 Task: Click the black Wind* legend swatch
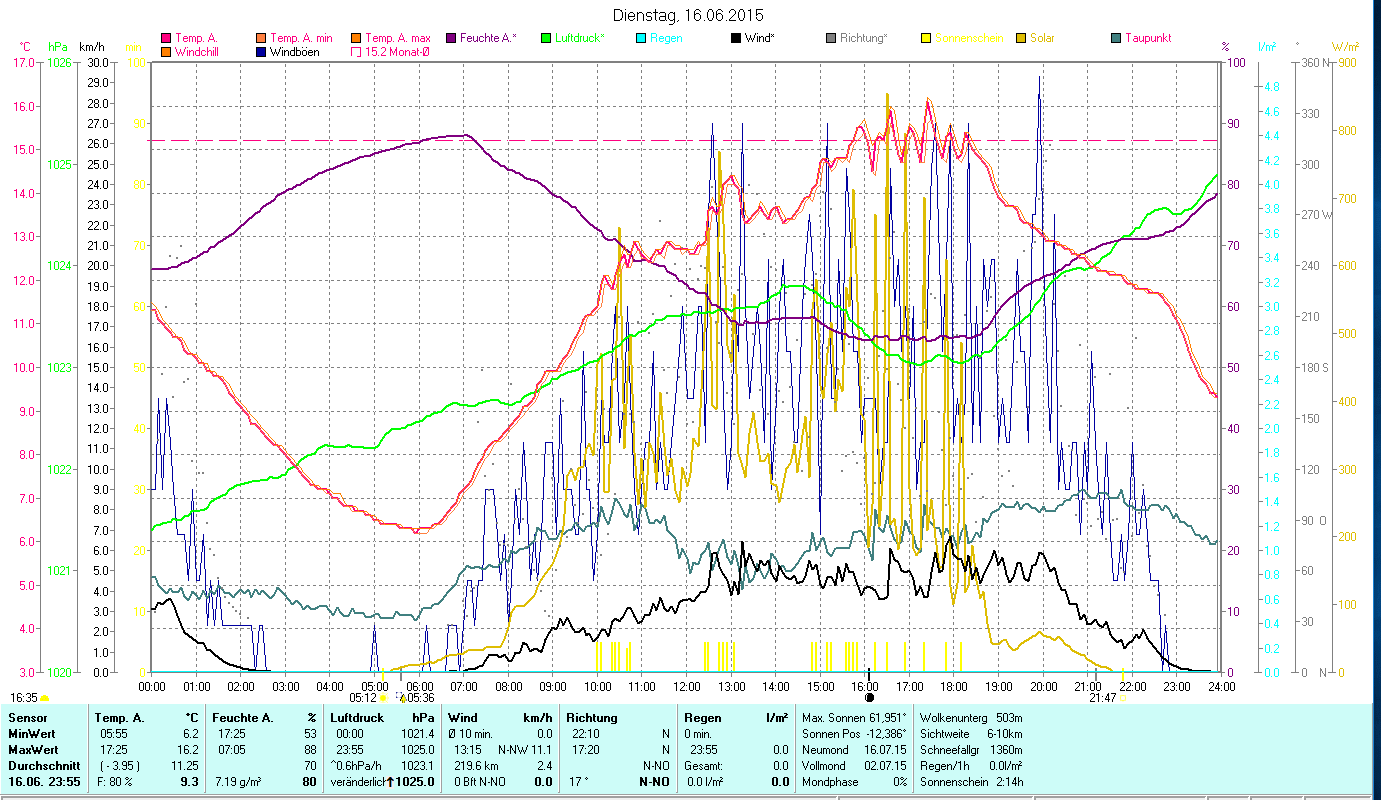pyautogui.click(x=736, y=38)
